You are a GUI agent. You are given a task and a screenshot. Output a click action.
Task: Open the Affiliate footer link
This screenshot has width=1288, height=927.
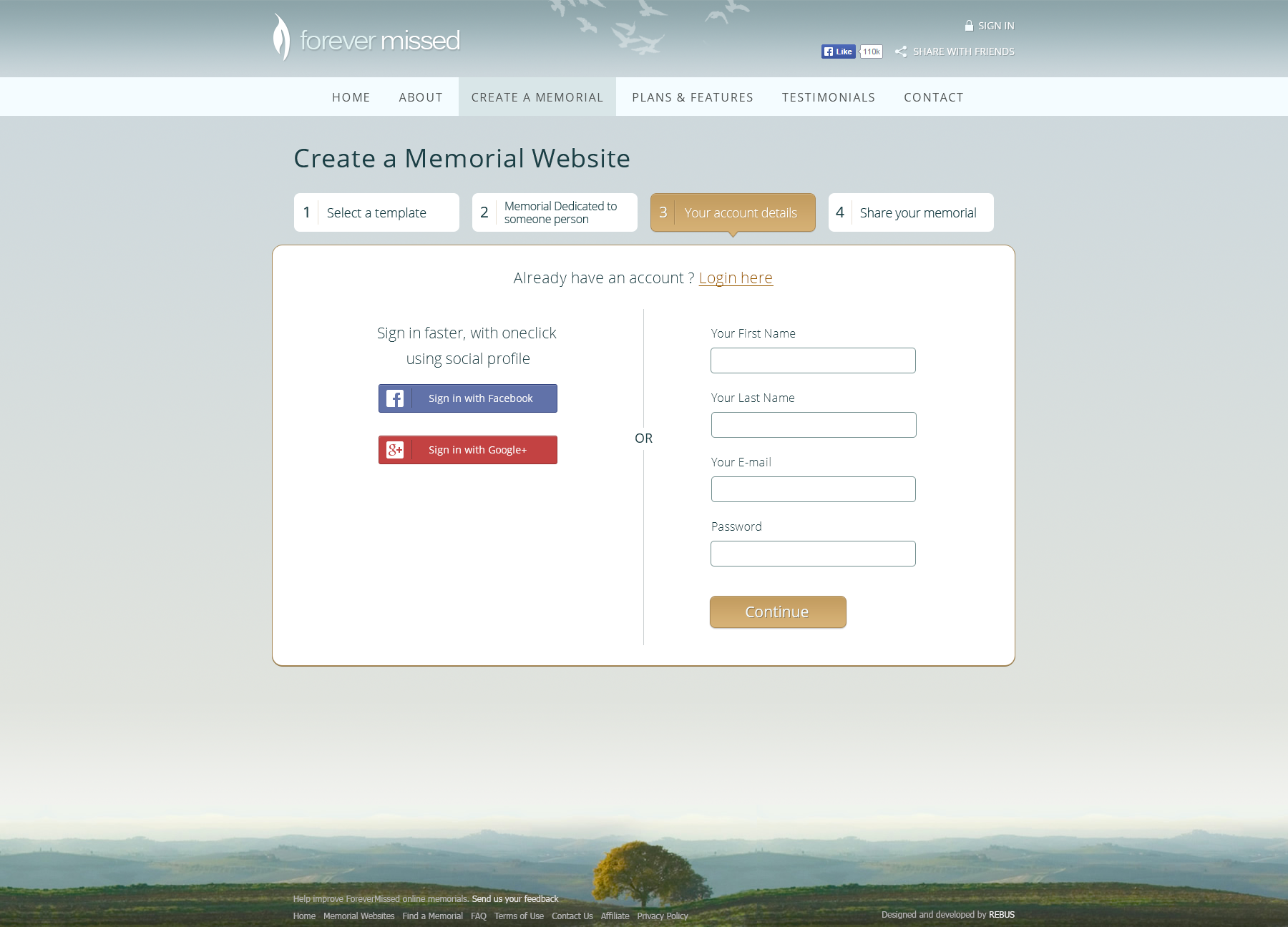pos(615,916)
